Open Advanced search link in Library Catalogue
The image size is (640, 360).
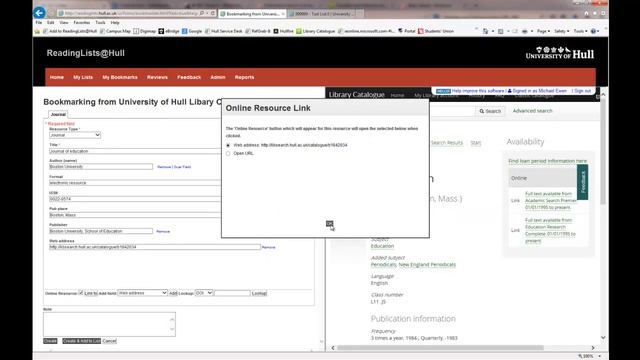(532, 111)
